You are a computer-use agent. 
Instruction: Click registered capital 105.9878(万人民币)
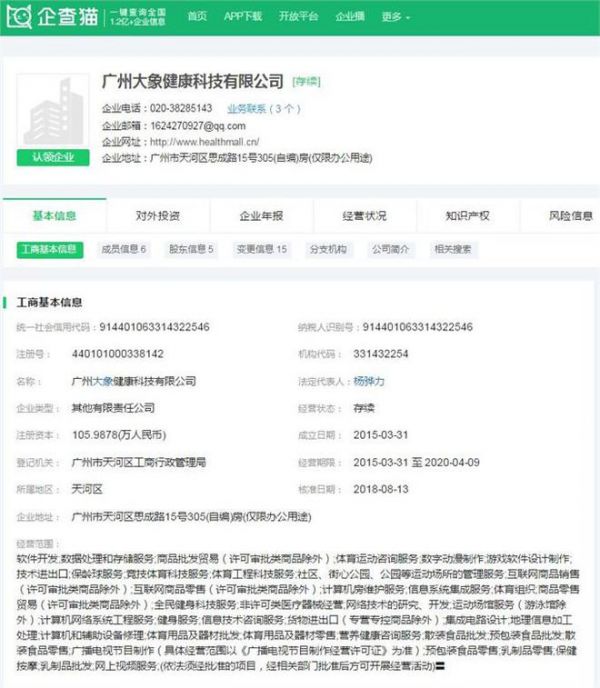tap(119, 435)
